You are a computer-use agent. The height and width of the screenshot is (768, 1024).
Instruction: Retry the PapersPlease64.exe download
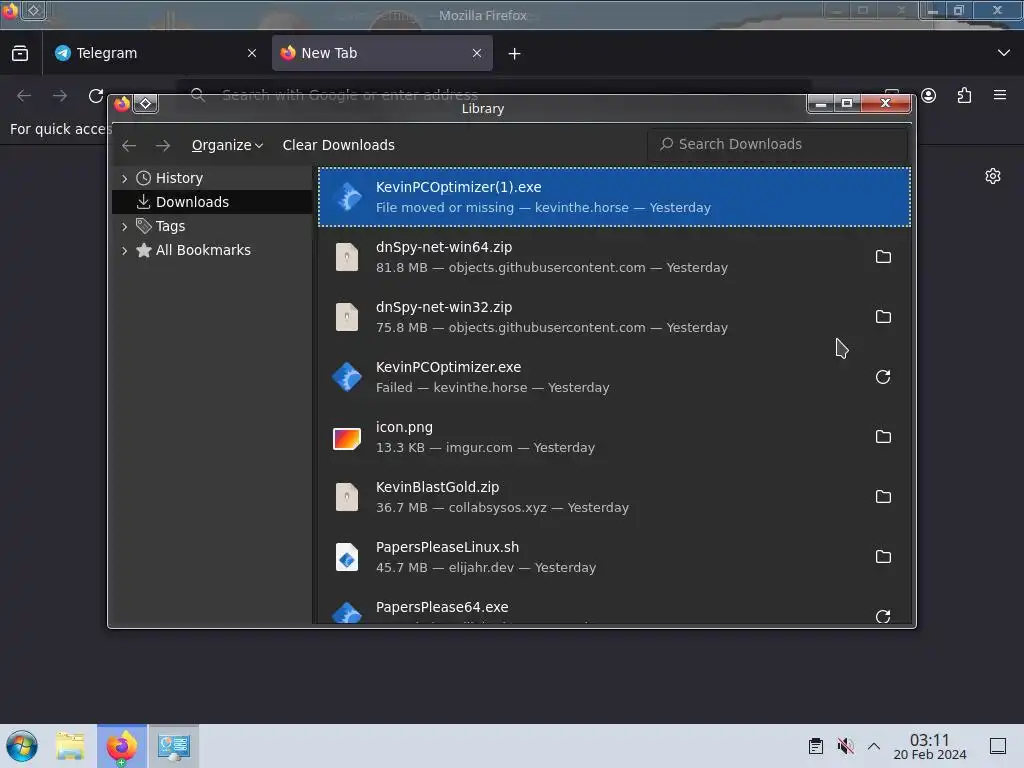[x=883, y=616]
